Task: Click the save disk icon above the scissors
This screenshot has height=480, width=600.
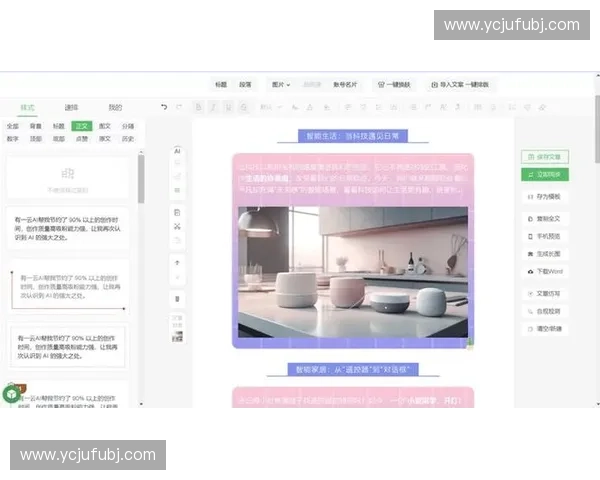Action: click(x=177, y=212)
